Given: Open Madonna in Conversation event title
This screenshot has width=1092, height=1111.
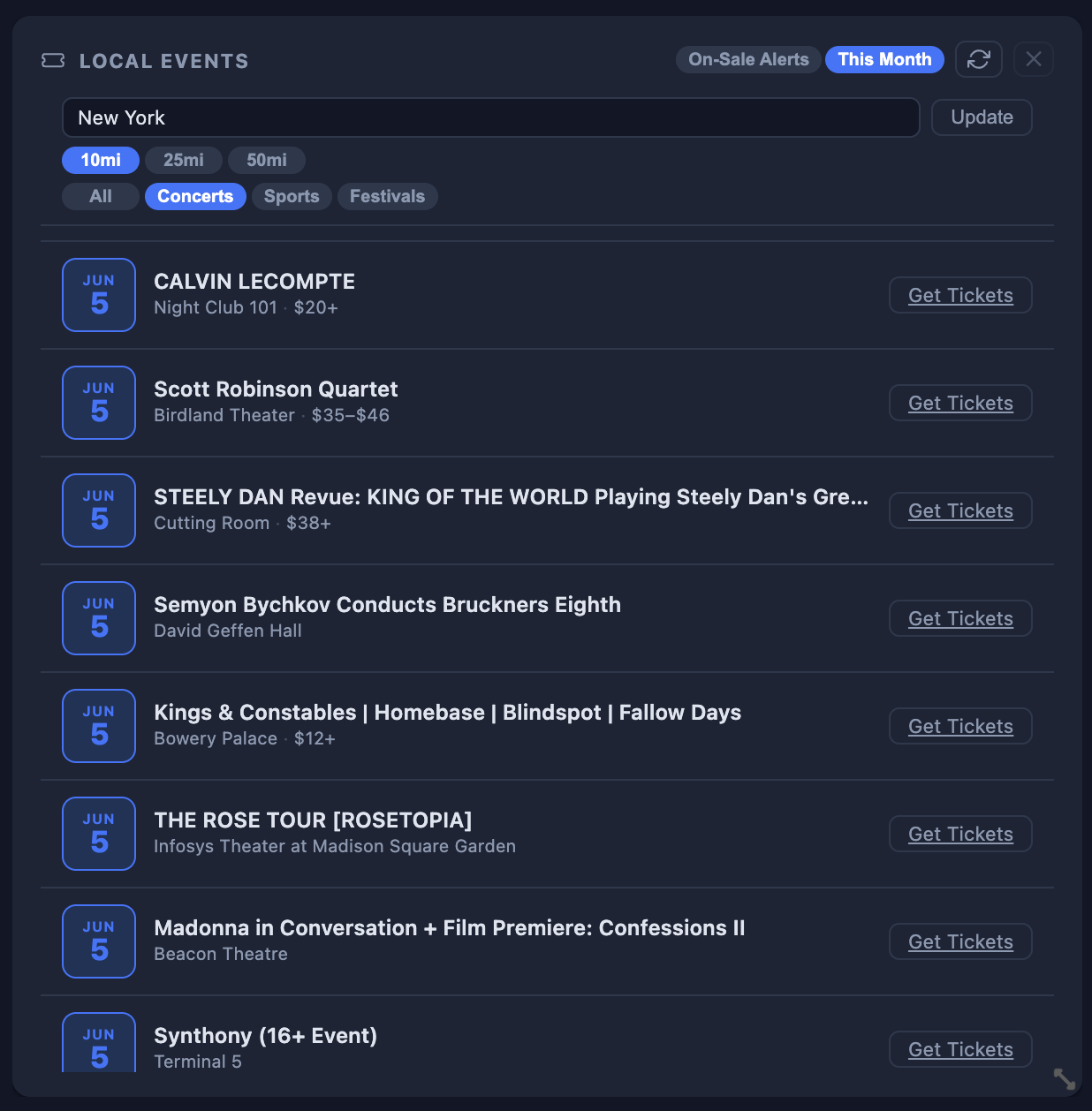Looking at the screenshot, I should [x=450, y=928].
